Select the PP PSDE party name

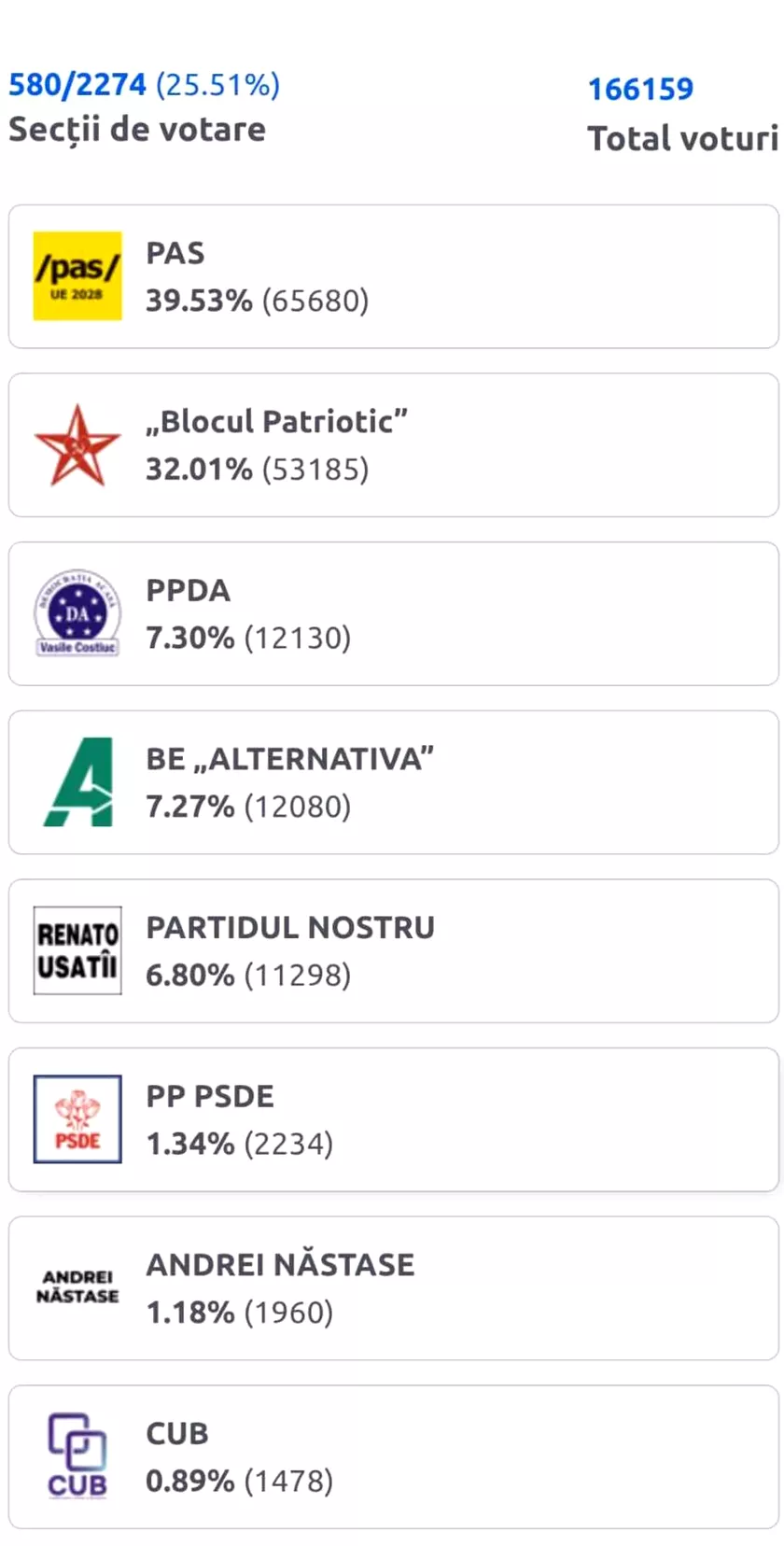click(x=210, y=1096)
